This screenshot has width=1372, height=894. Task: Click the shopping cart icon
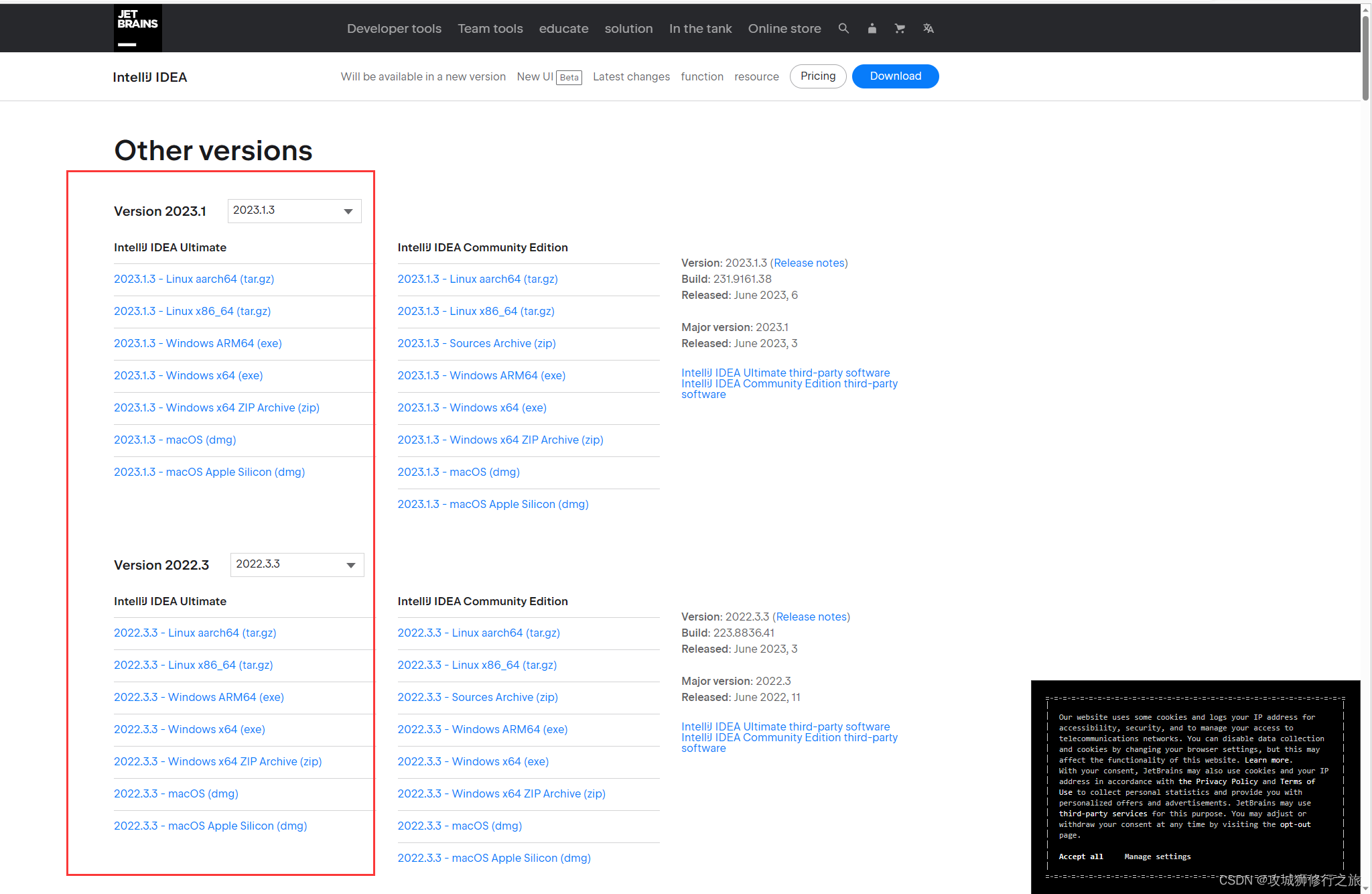coord(899,28)
